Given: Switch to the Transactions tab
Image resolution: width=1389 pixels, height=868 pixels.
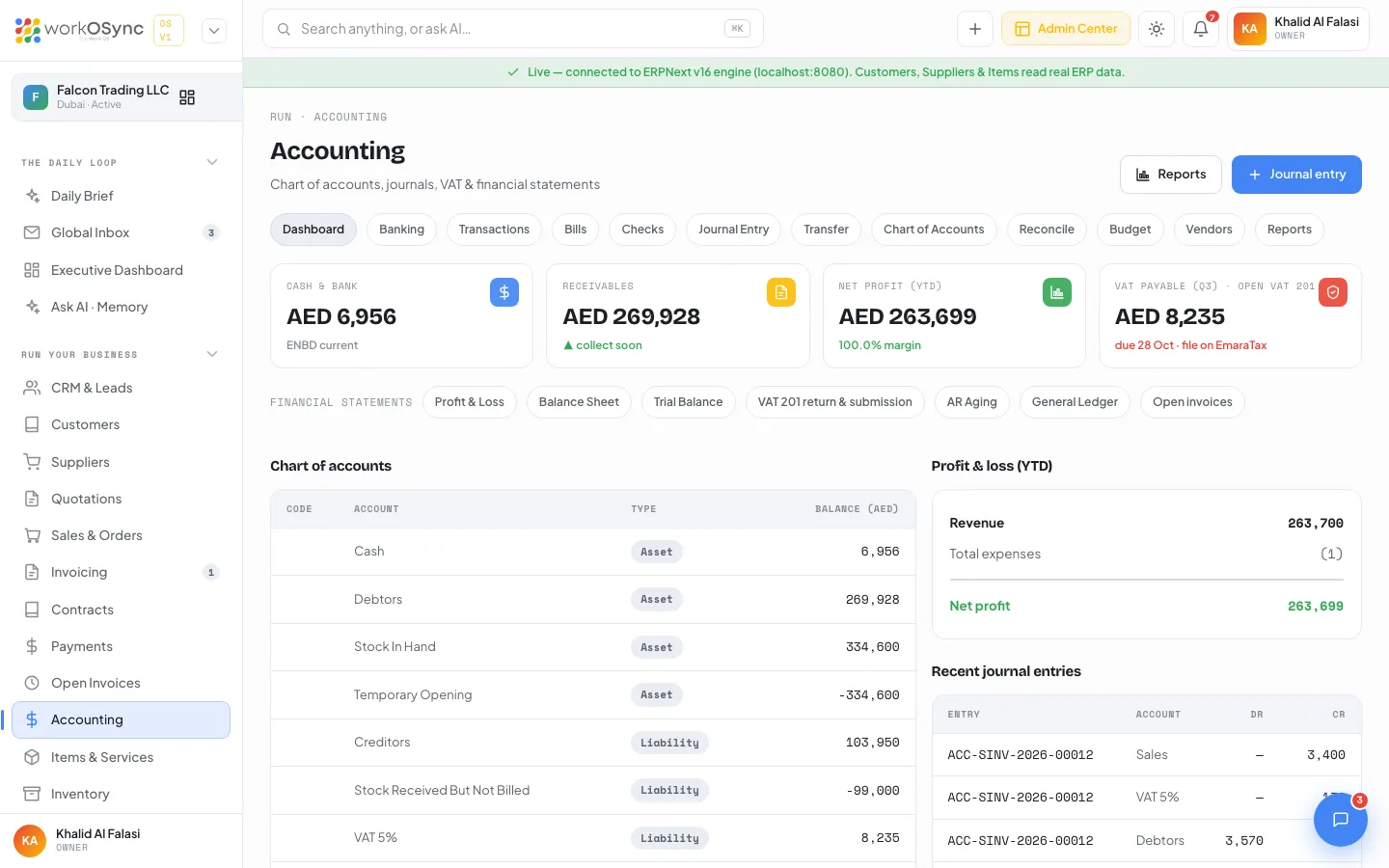Looking at the screenshot, I should [x=494, y=230].
